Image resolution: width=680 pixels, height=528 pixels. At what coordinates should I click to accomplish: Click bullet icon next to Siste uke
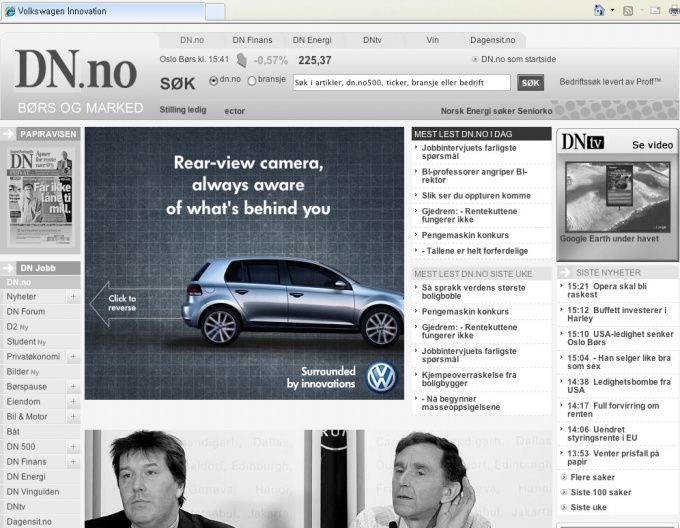click(x=564, y=507)
